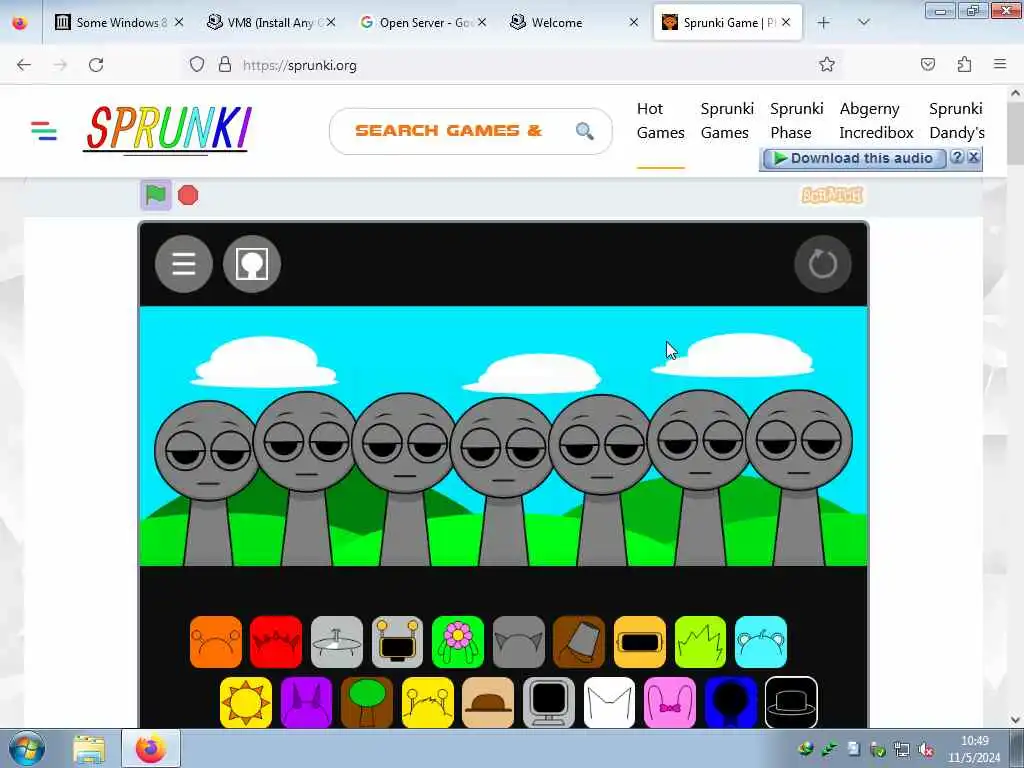
Task: Select the purple horned character icon
Action: (x=306, y=703)
